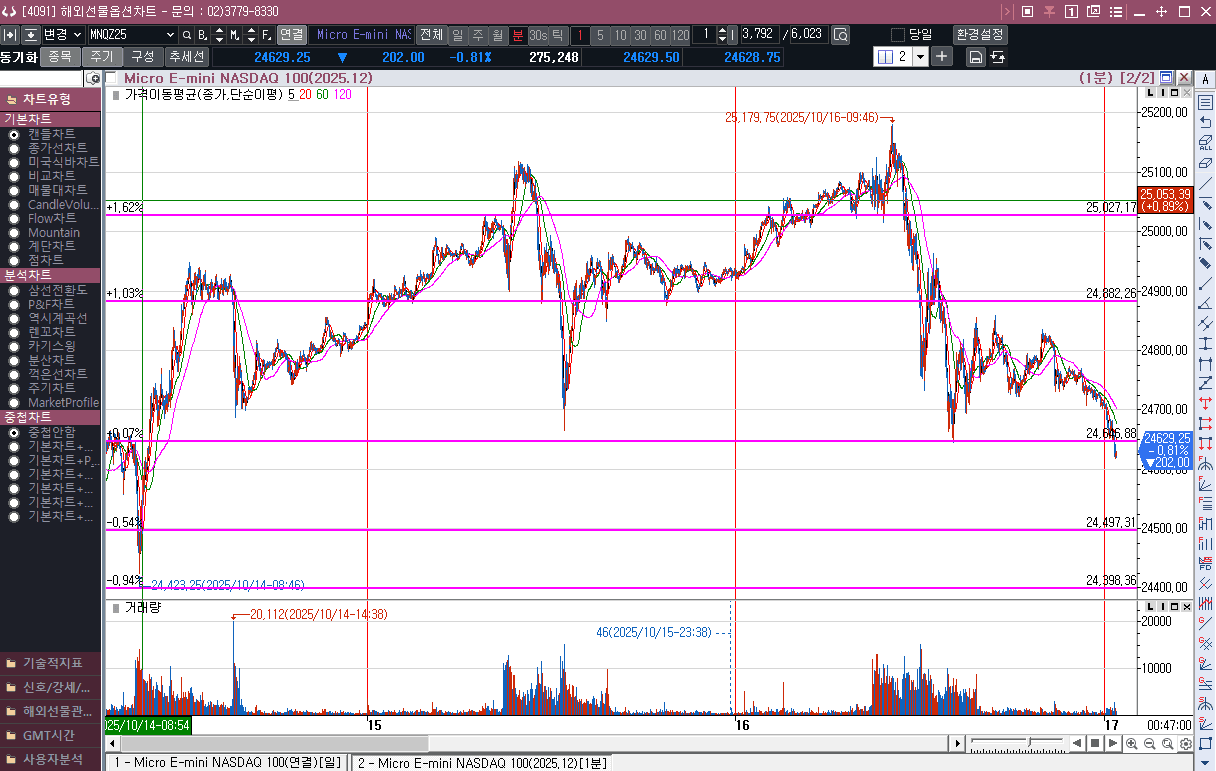Click the save chart disk icon

[x=975, y=57]
